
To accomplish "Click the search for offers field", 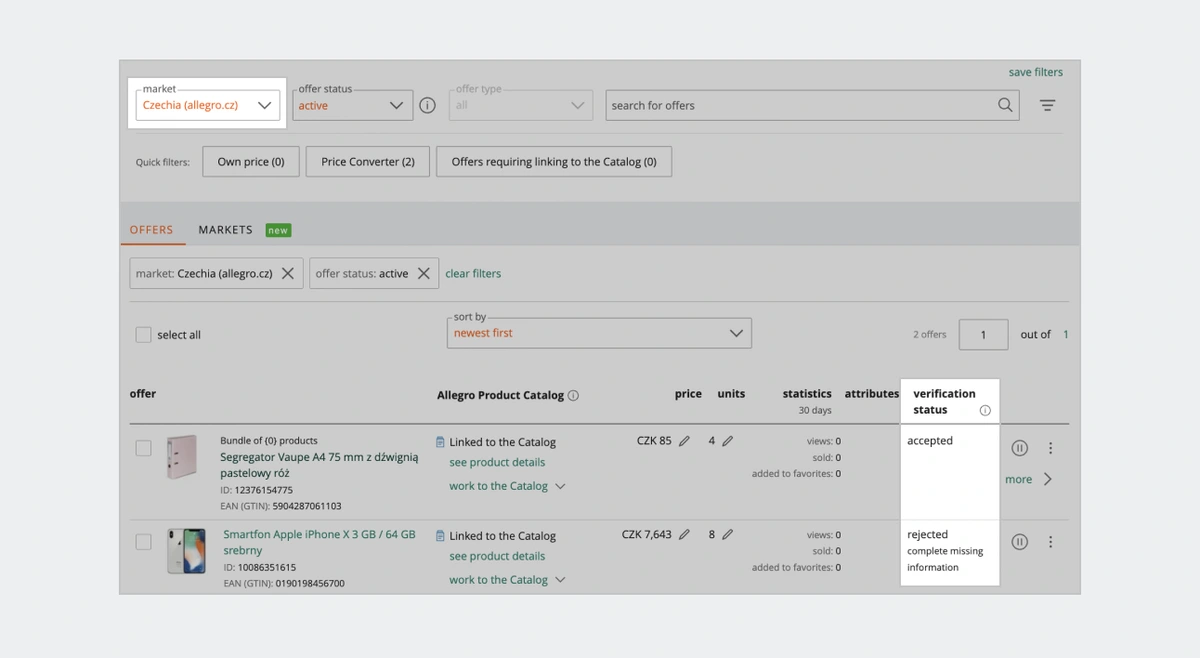I will click(x=812, y=105).
